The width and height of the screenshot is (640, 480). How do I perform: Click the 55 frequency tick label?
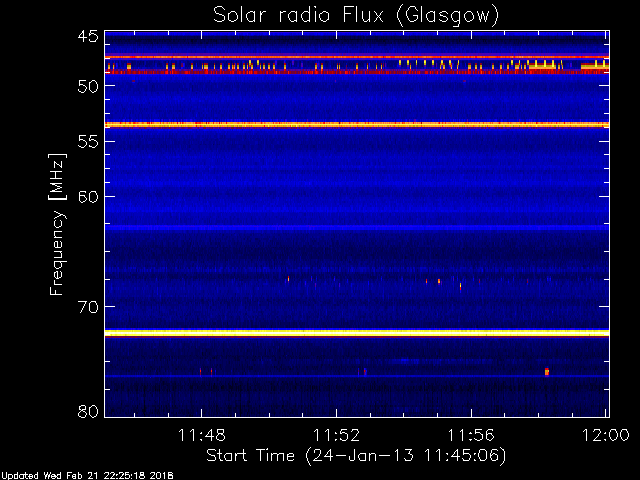88,142
